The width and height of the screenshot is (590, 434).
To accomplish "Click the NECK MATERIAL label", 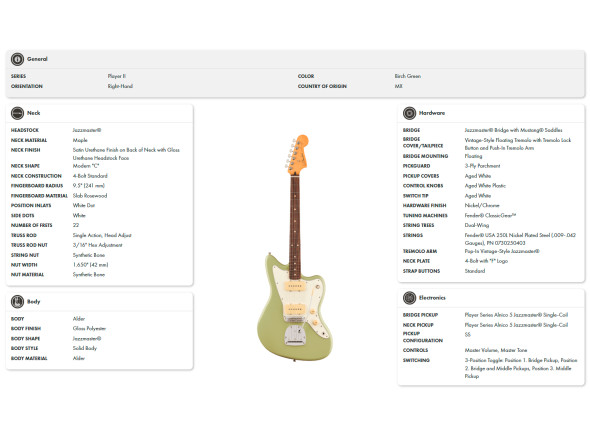I will tap(29, 140).
